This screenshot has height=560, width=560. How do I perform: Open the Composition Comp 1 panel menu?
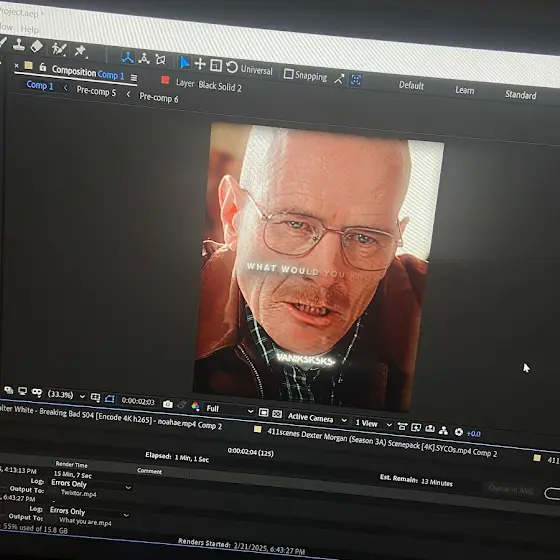[134, 78]
